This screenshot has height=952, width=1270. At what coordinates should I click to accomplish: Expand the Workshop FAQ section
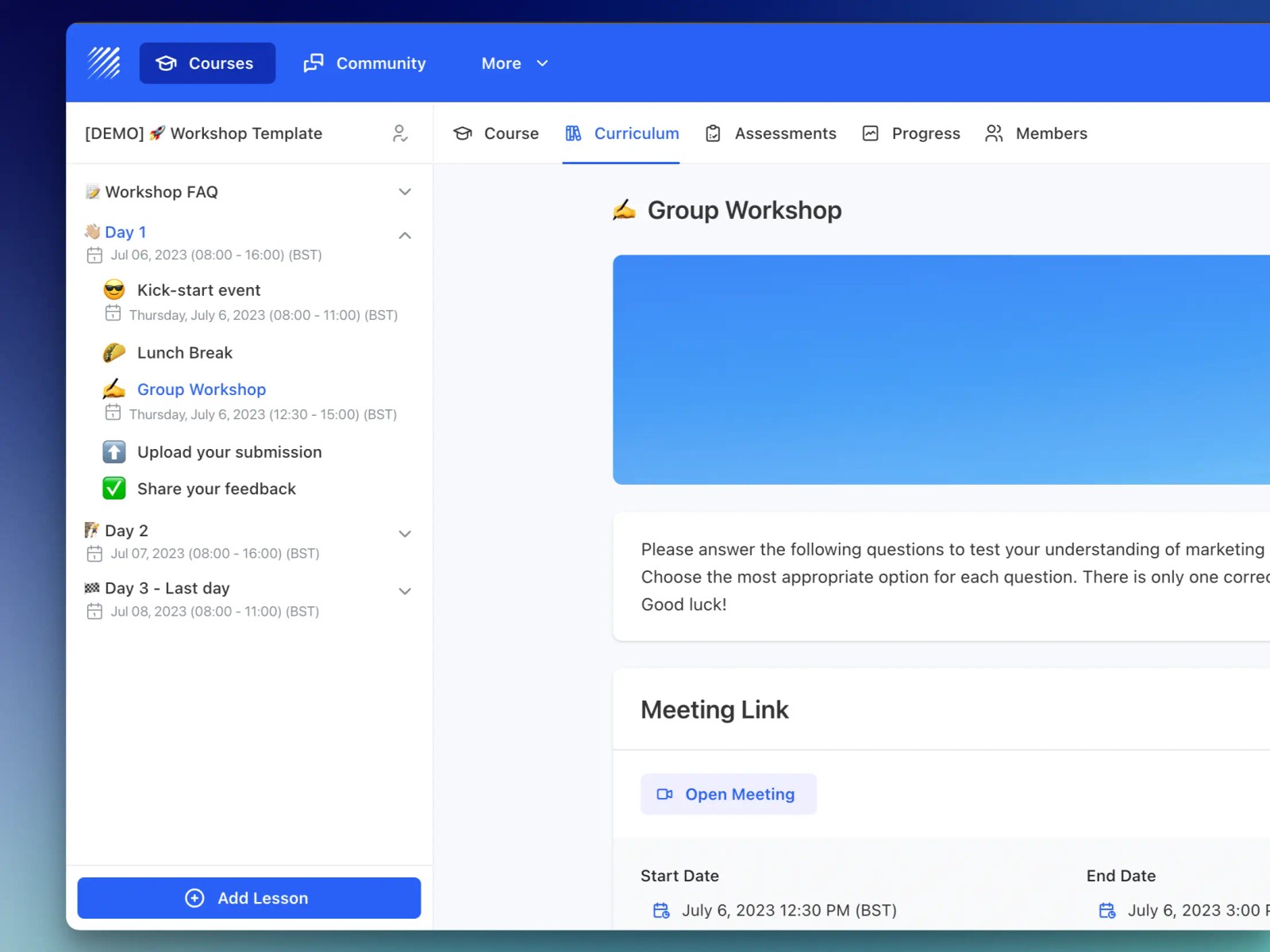[405, 192]
